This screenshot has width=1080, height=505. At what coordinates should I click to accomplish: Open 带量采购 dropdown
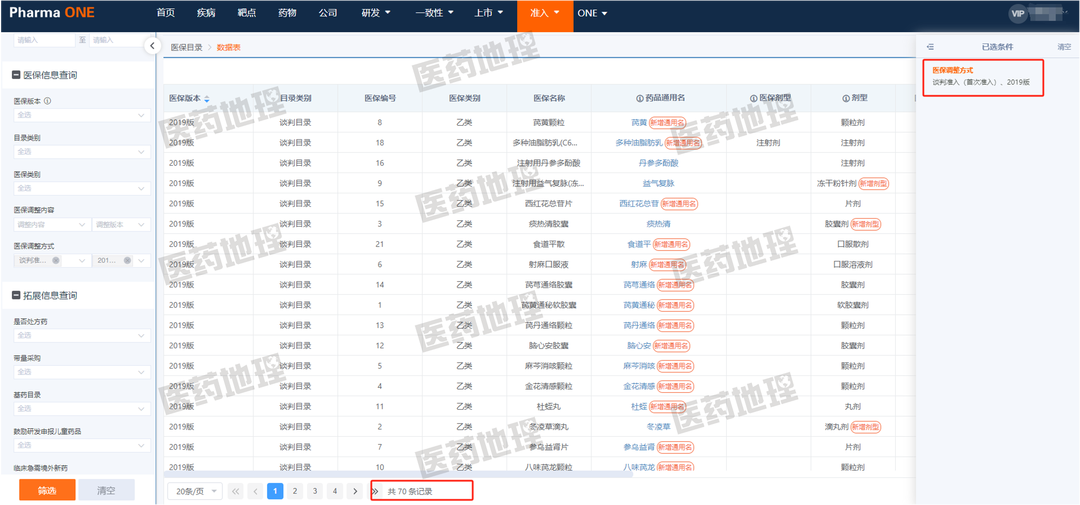(82, 372)
